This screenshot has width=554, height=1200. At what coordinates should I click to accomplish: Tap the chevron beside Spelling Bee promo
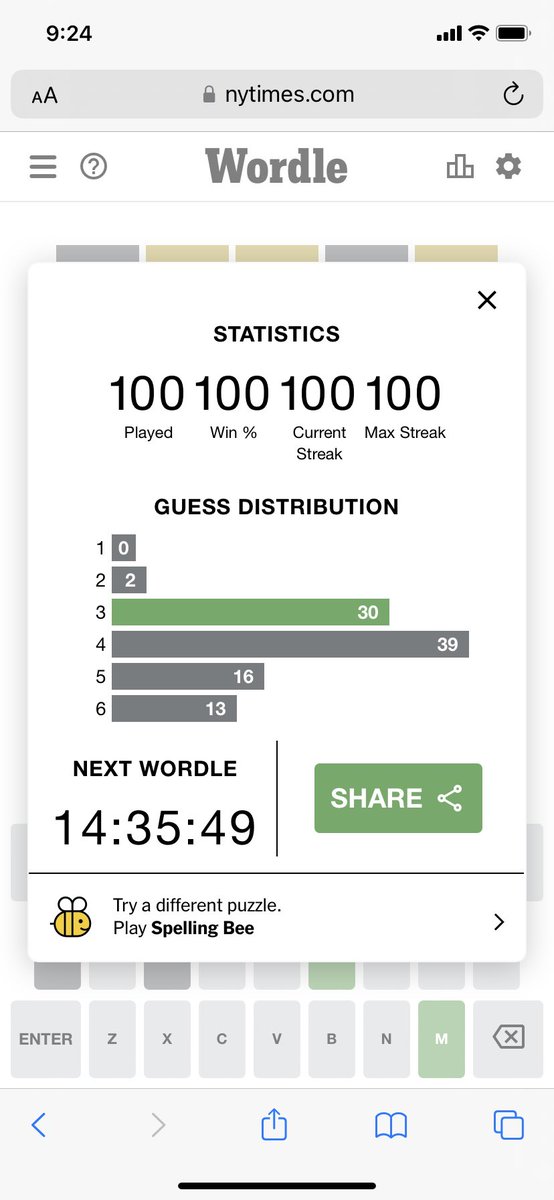click(x=499, y=923)
